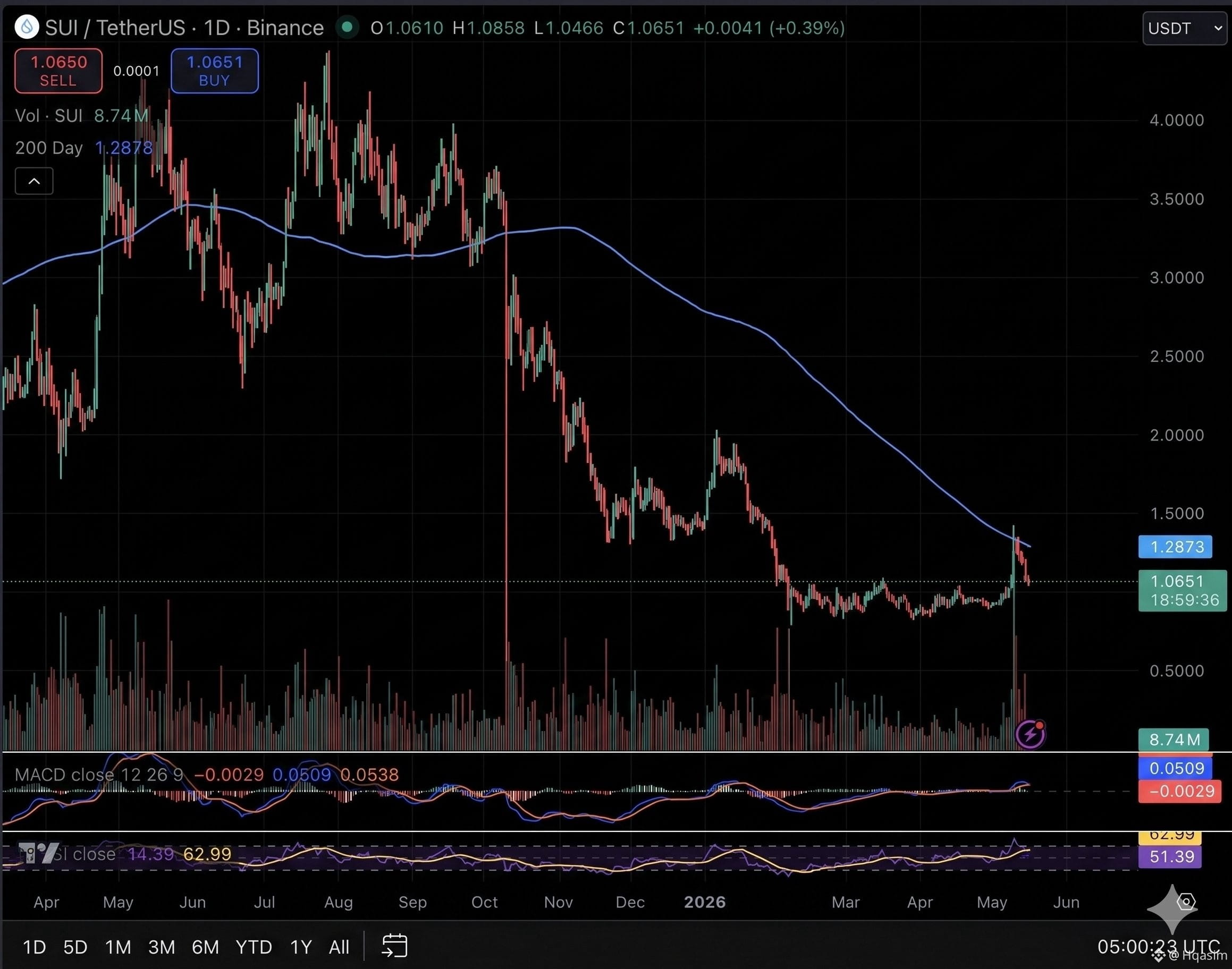Image resolution: width=1232 pixels, height=969 pixels.
Task: Click the Dec marker on time axis
Action: pyautogui.click(x=630, y=902)
